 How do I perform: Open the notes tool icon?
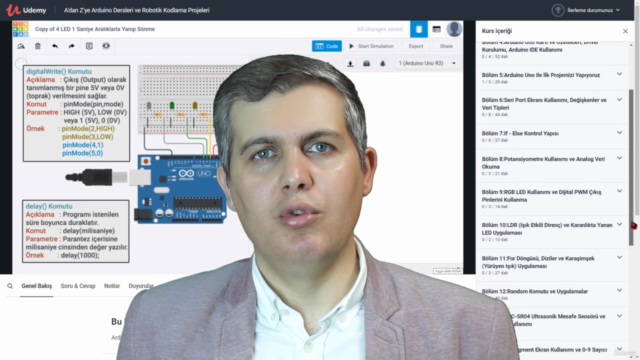[89, 46]
